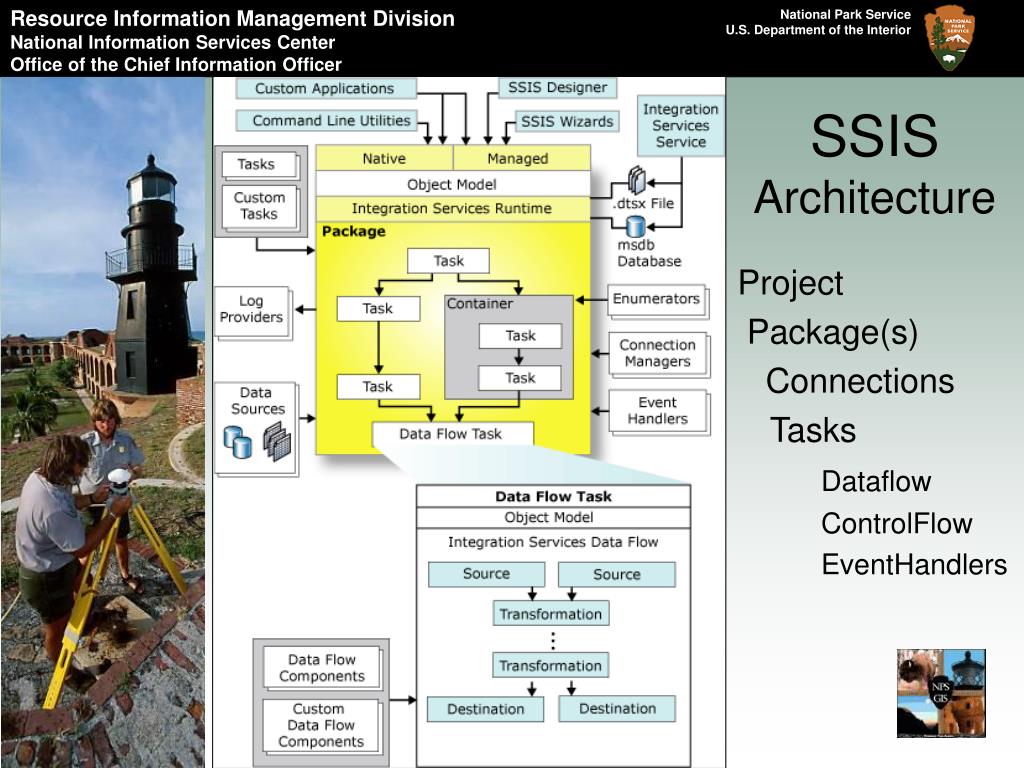Click "Resource Information Management Division" heading
Viewport: 1024px width, 768px height.
tap(232, 18)
